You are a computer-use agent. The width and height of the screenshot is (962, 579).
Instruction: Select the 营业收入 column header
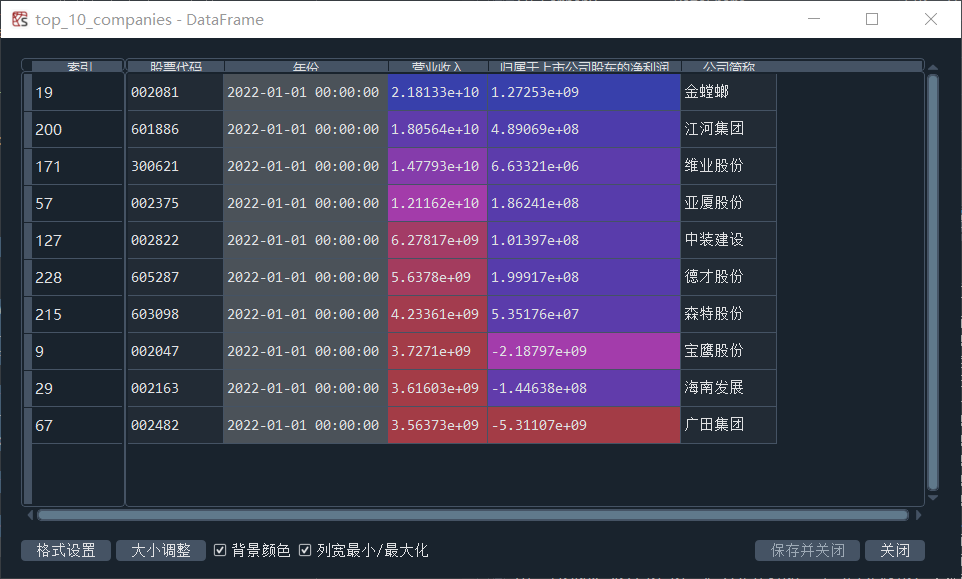(437, 66)
